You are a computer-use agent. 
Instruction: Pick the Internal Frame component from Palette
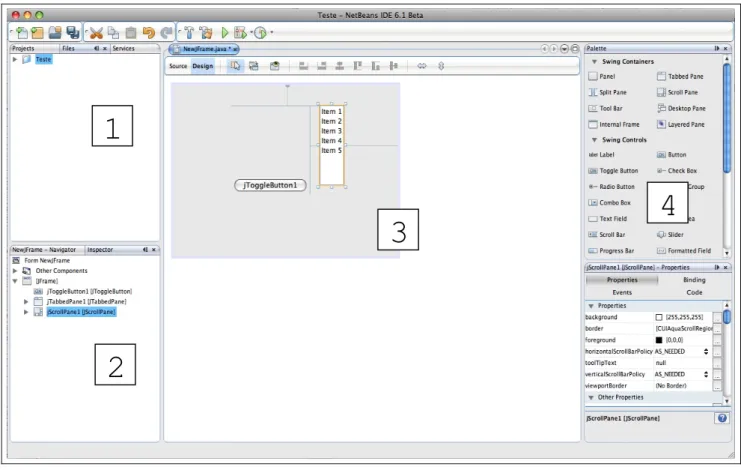click(x=614, y=124)
